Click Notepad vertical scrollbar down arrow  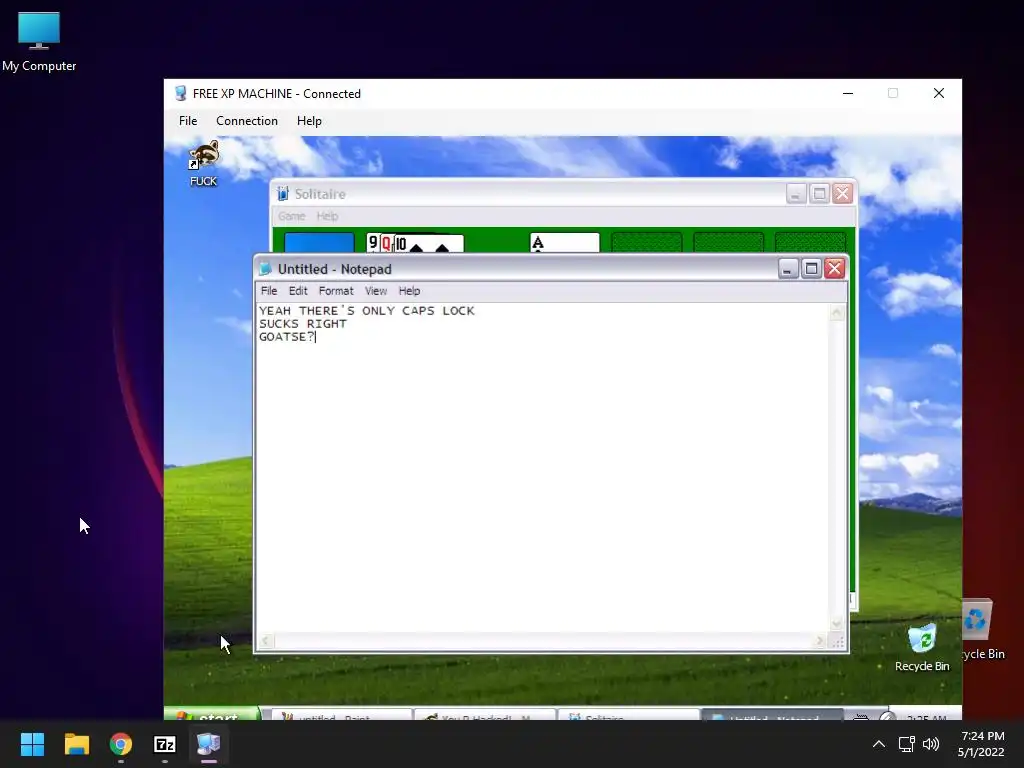pyautogui.click(x=837, y=624)
